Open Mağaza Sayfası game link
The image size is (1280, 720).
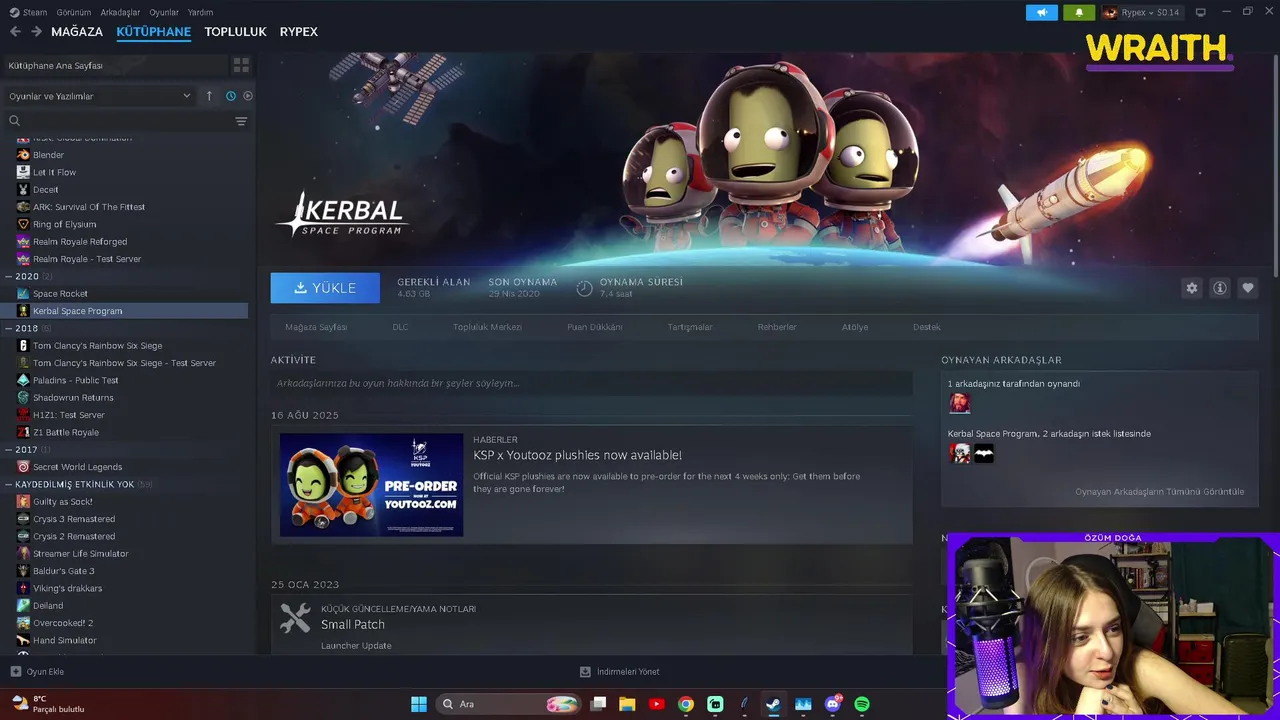click(316, 327)
